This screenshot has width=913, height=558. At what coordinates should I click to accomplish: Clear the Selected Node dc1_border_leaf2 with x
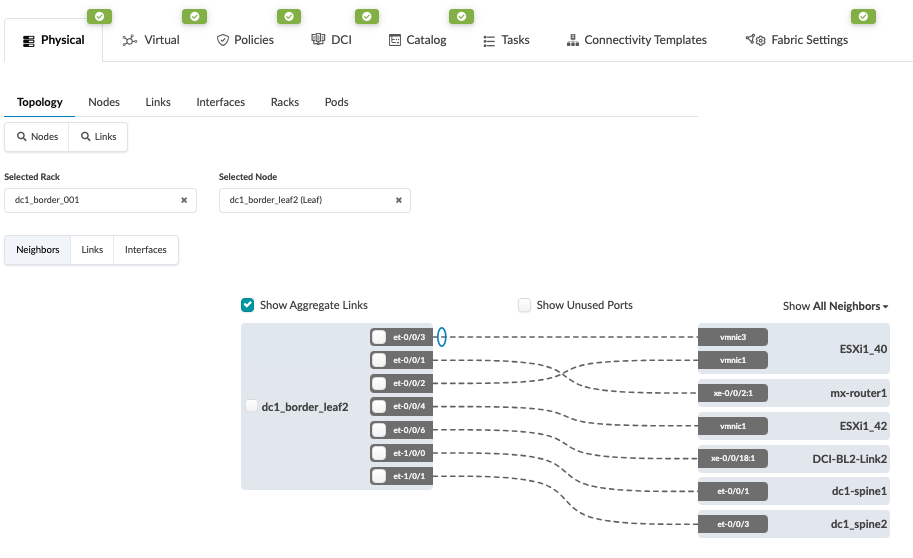tap(399, 200)
